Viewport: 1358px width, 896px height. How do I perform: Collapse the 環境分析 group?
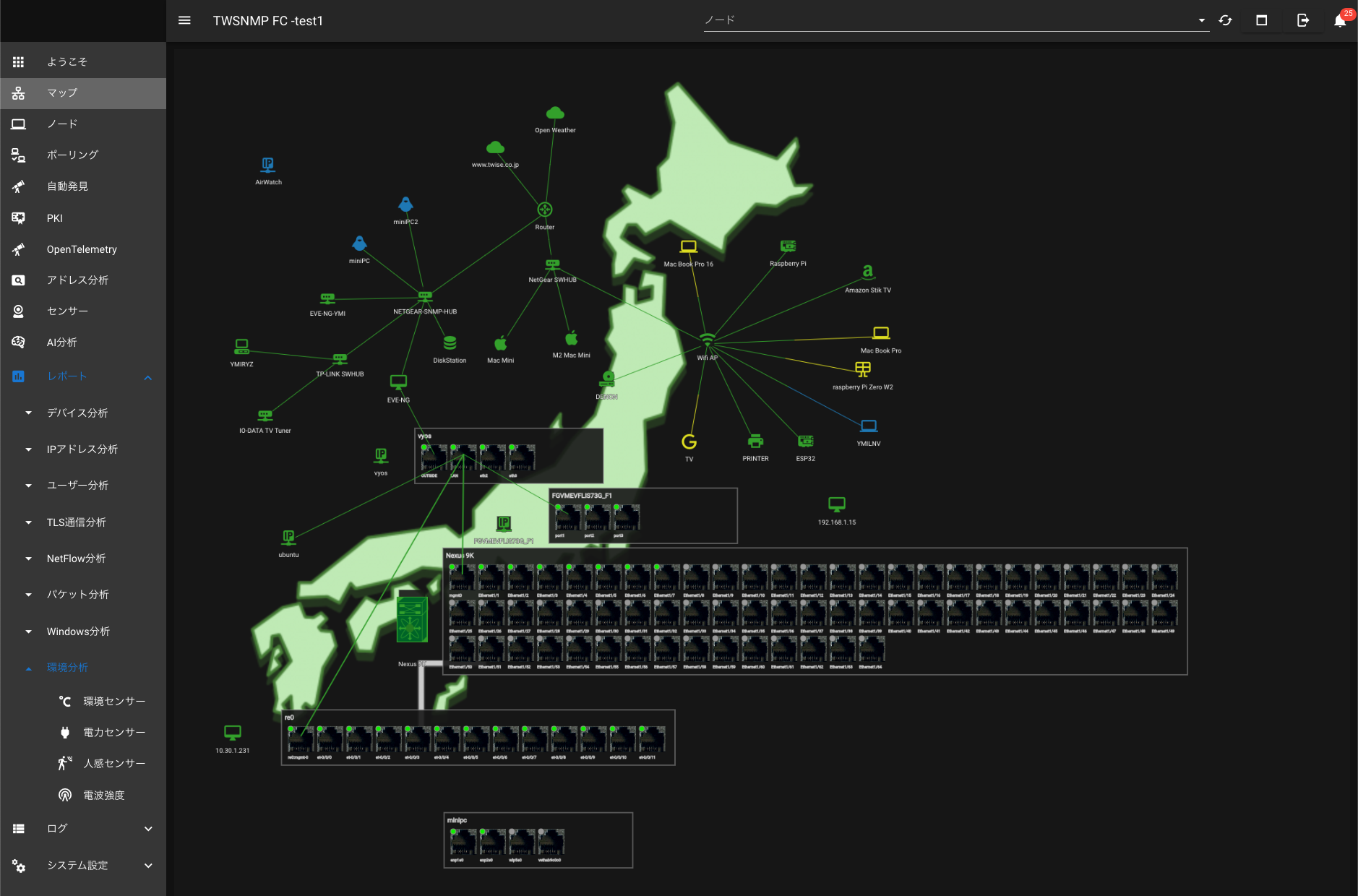pos(83,668)
